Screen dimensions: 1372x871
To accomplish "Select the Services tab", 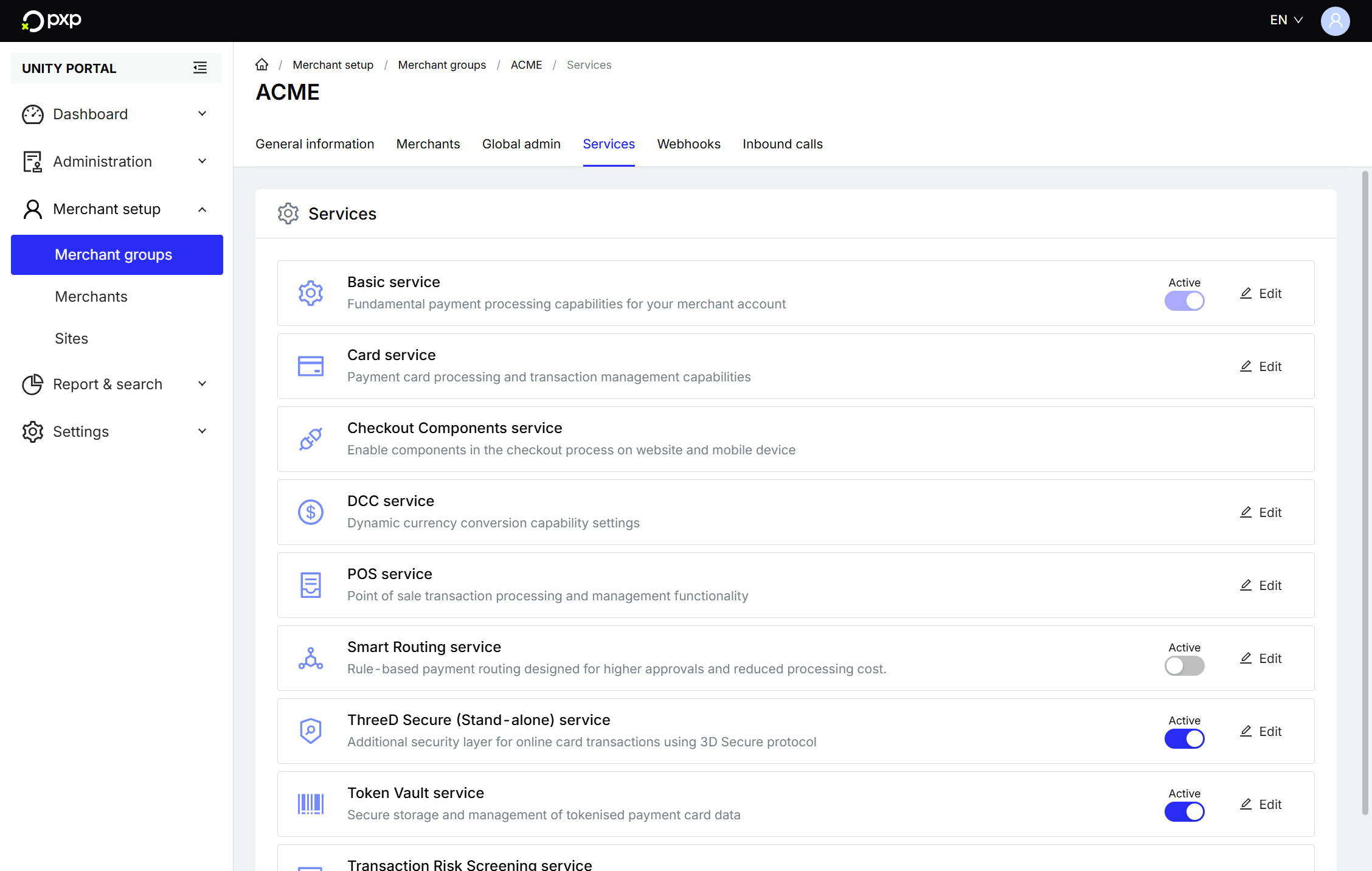I will 609,144.
